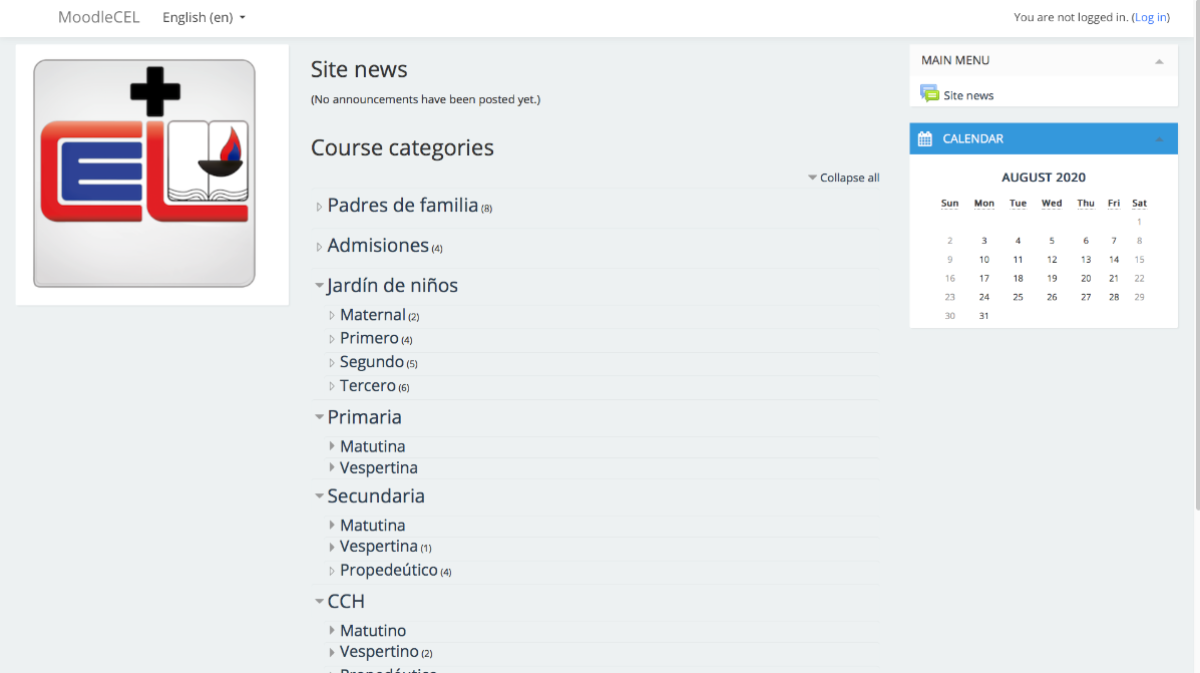The height and width of the screenshot is (673, 1200).
Task: Select the Tercero subcategory
Action: click(x=367, y=386)
